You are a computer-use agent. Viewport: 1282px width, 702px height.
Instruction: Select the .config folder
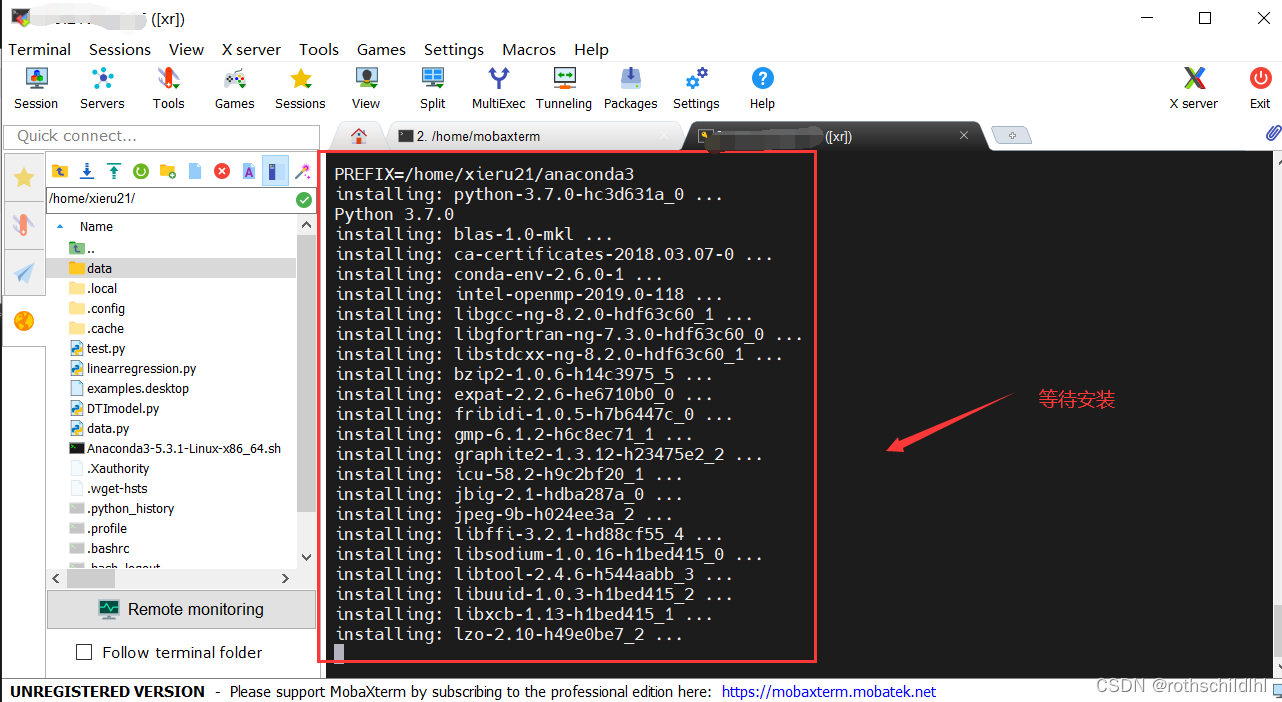coord(105,308)
